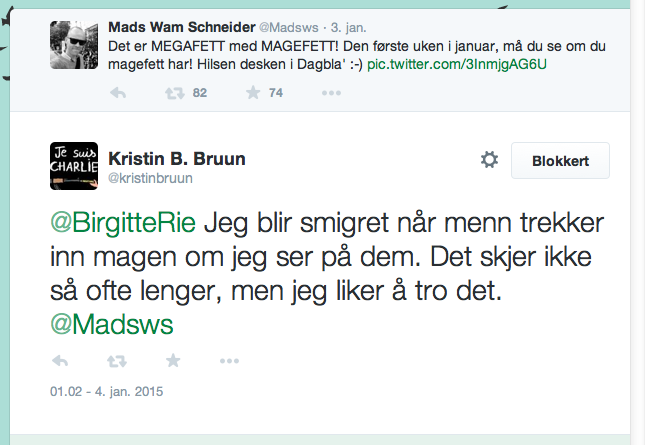Click the Blokkert button
The width and height of the screenshot is (645, 445).
coord(560,160)
